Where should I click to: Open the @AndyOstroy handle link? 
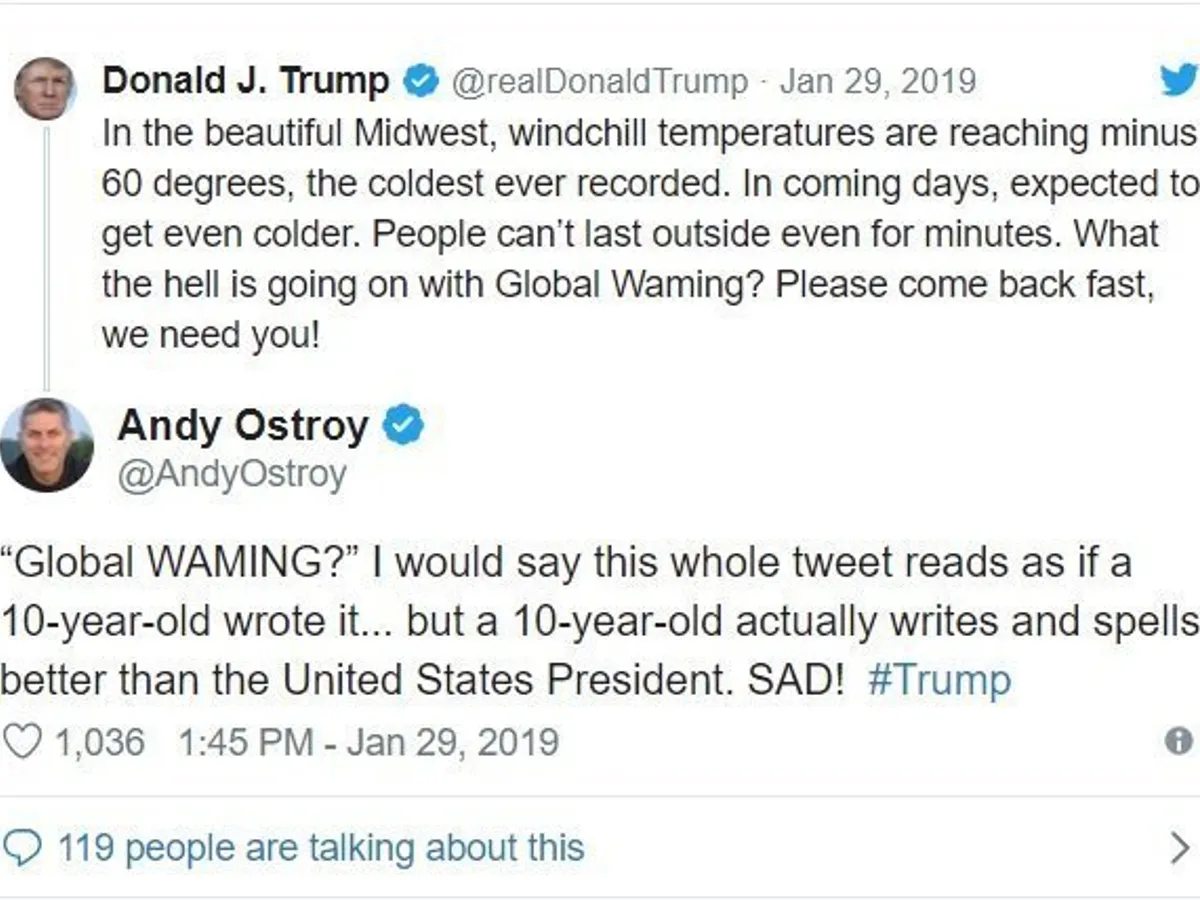232,474
